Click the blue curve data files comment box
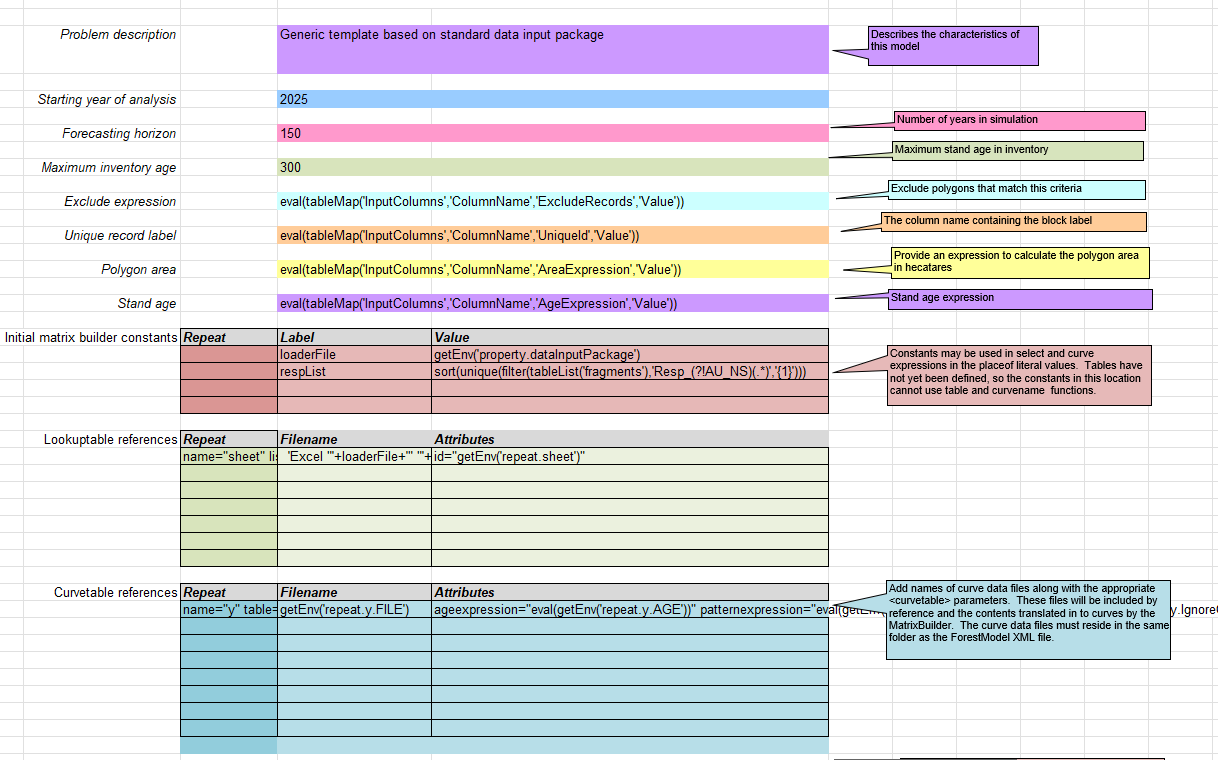Image resolution: width=1218 pixels, height=760 pixels. pos(1028,620)
